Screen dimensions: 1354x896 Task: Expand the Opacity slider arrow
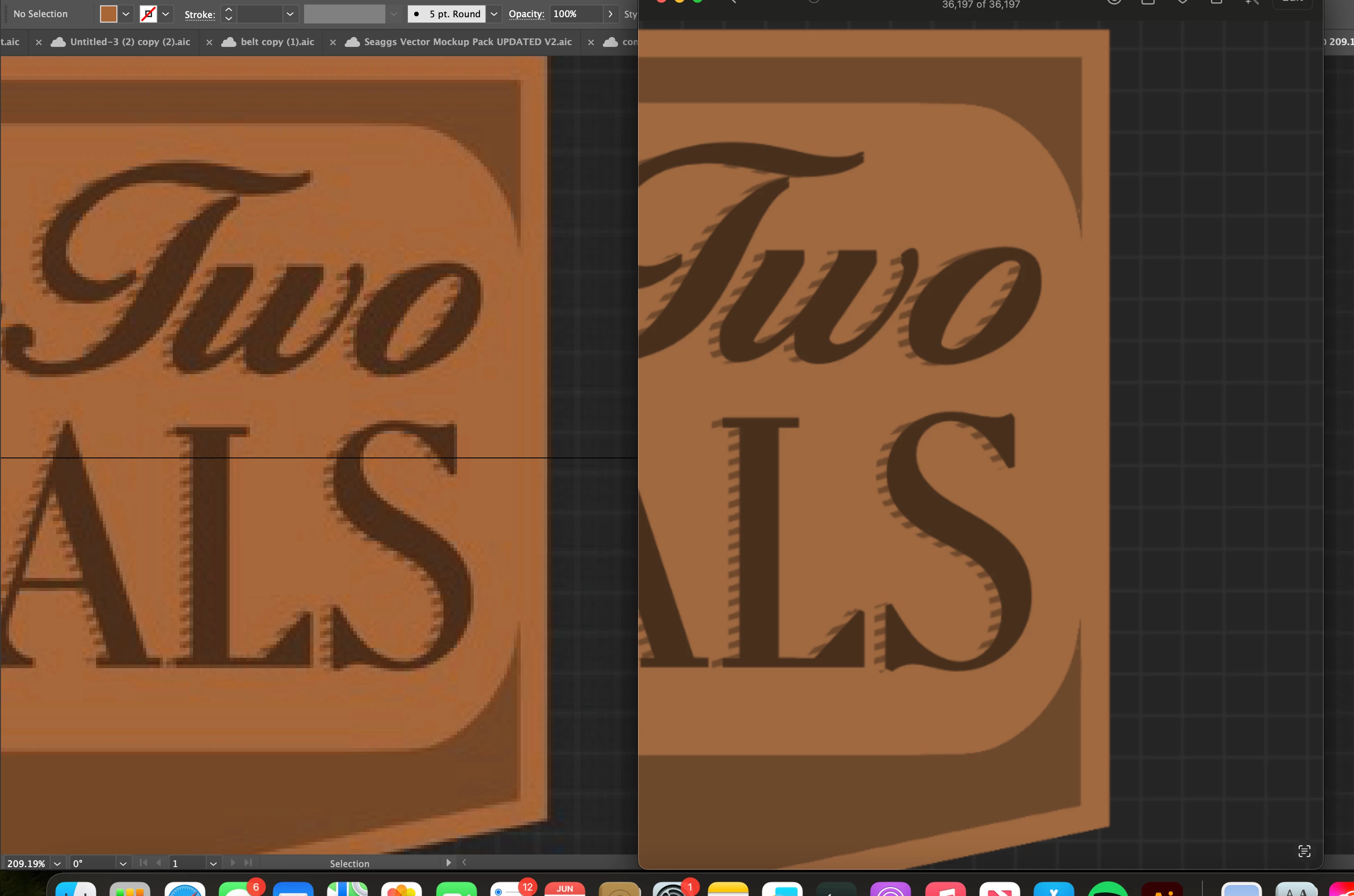611,14
